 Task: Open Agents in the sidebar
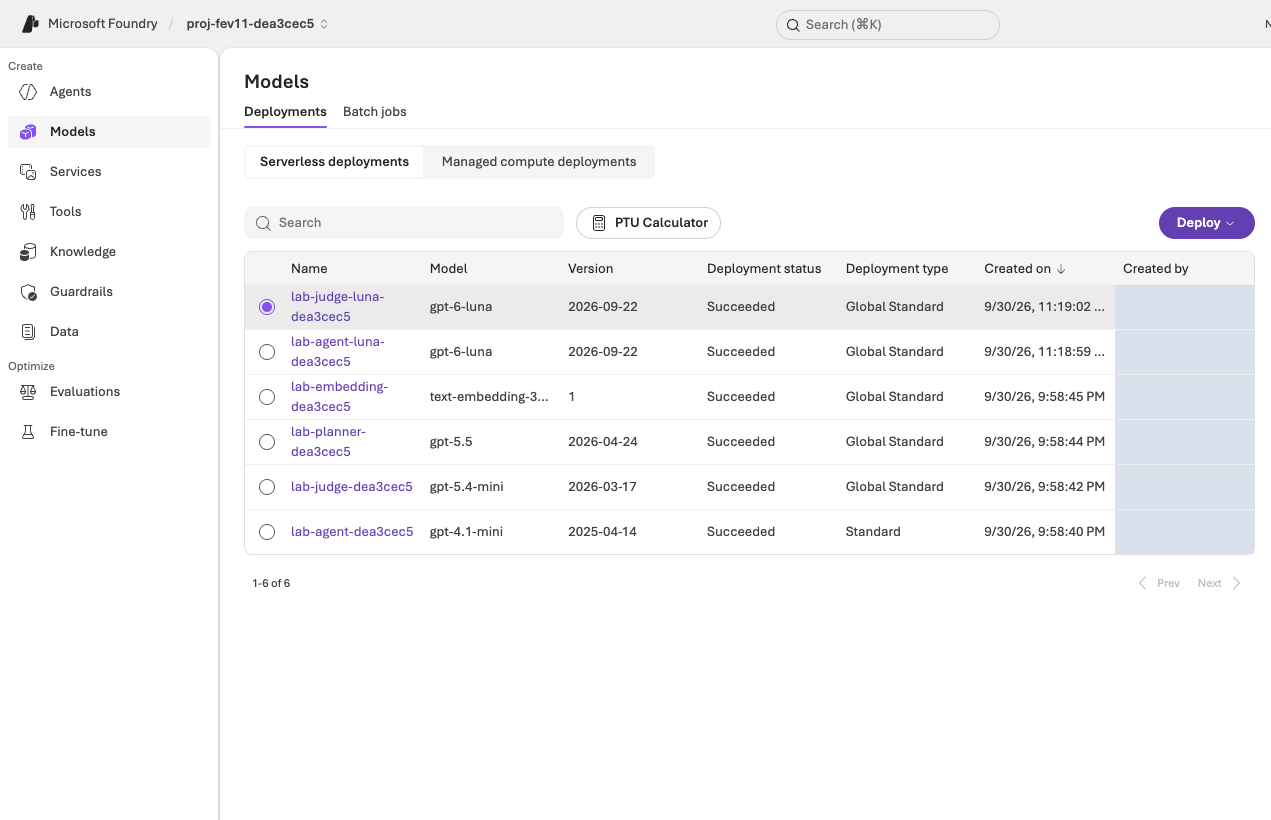[109, 92]
